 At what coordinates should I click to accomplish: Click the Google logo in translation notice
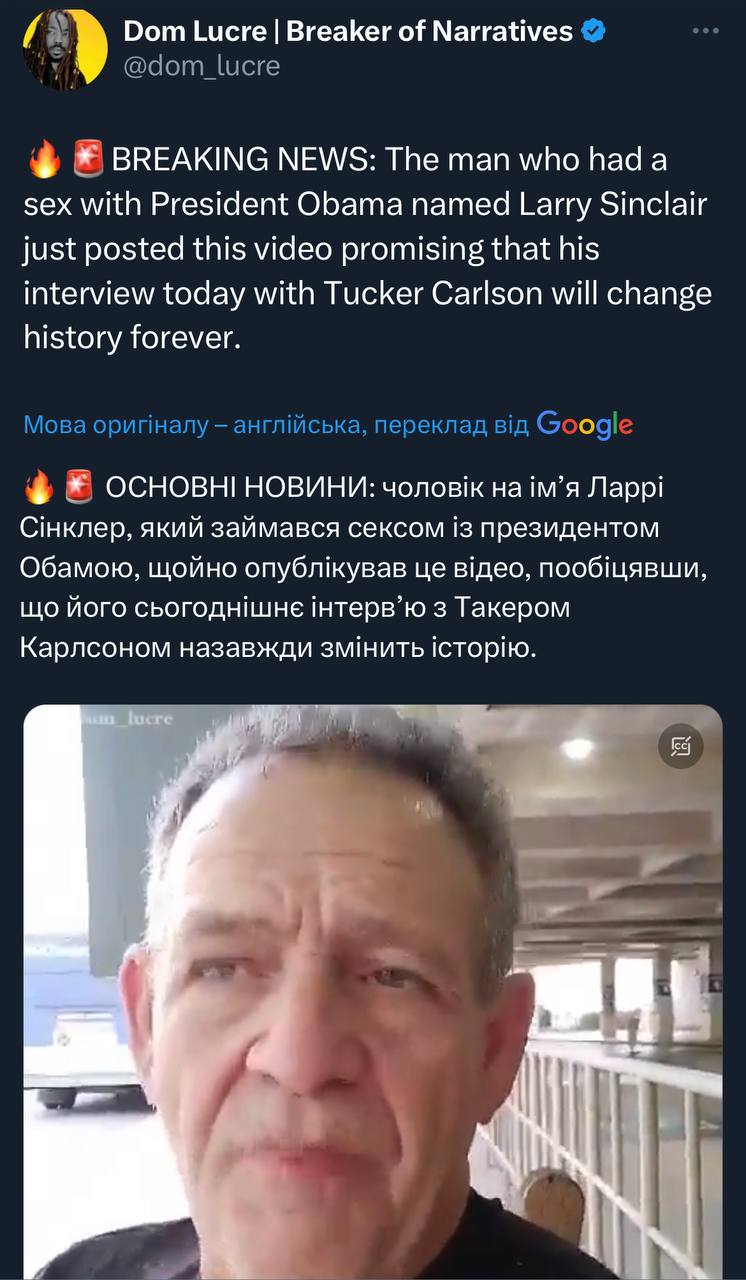[584, 424]
